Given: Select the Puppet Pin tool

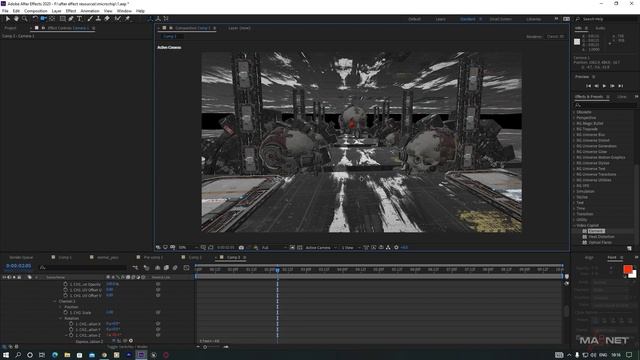Looking at the screenshot, I should coord(127,19).
